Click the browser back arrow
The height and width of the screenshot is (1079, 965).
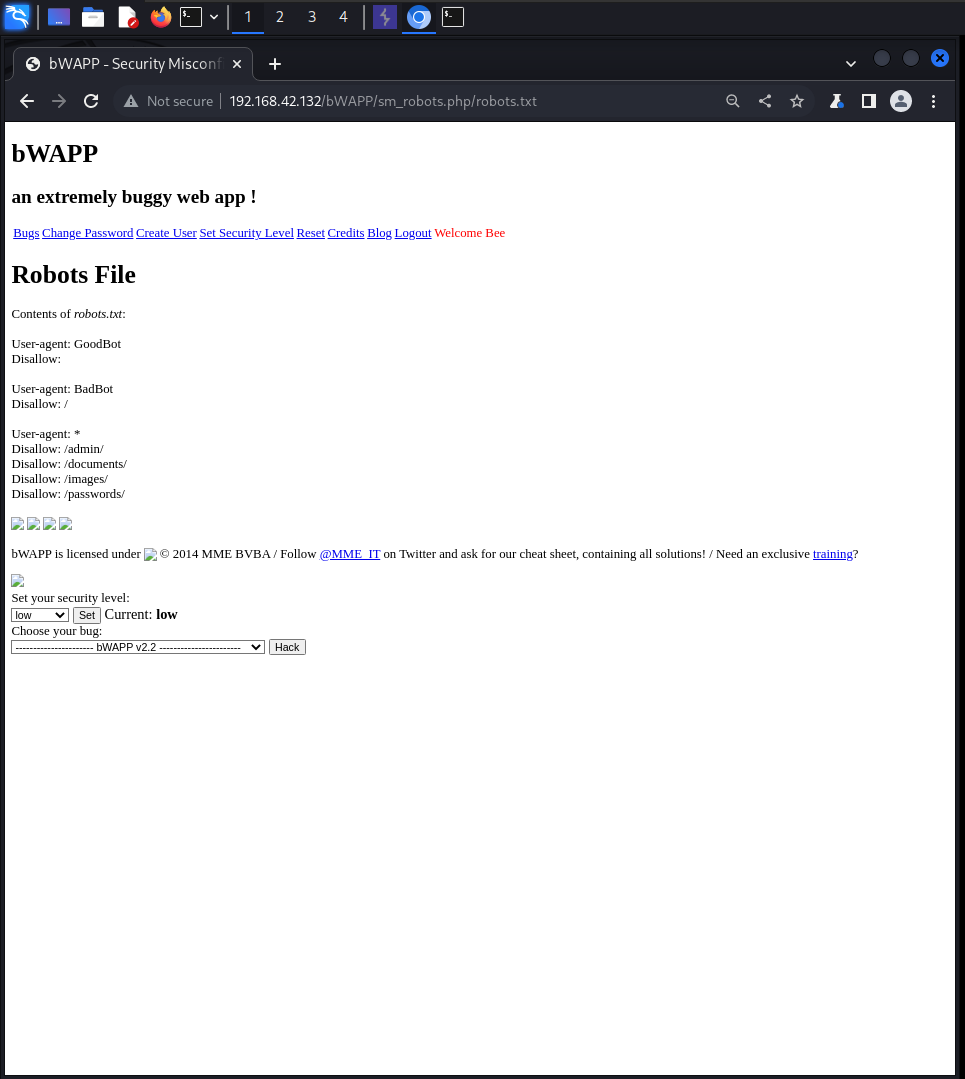point(27,101)
